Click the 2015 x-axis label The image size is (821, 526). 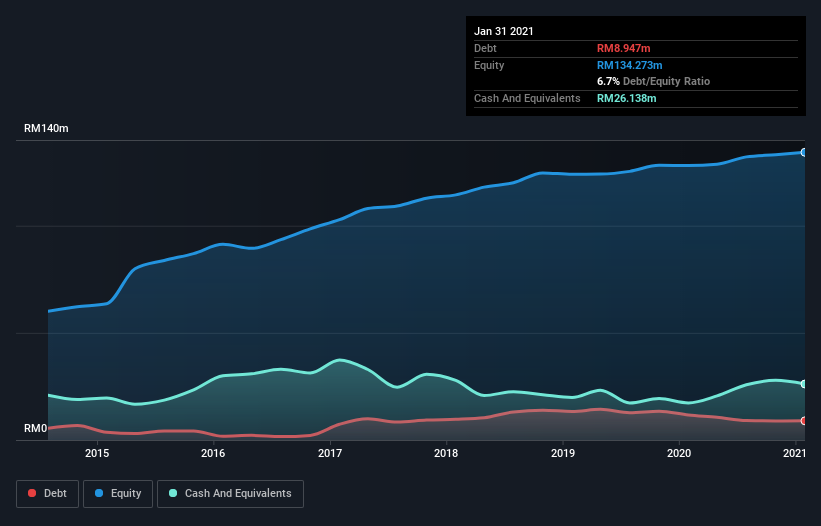tap(97, 453)
